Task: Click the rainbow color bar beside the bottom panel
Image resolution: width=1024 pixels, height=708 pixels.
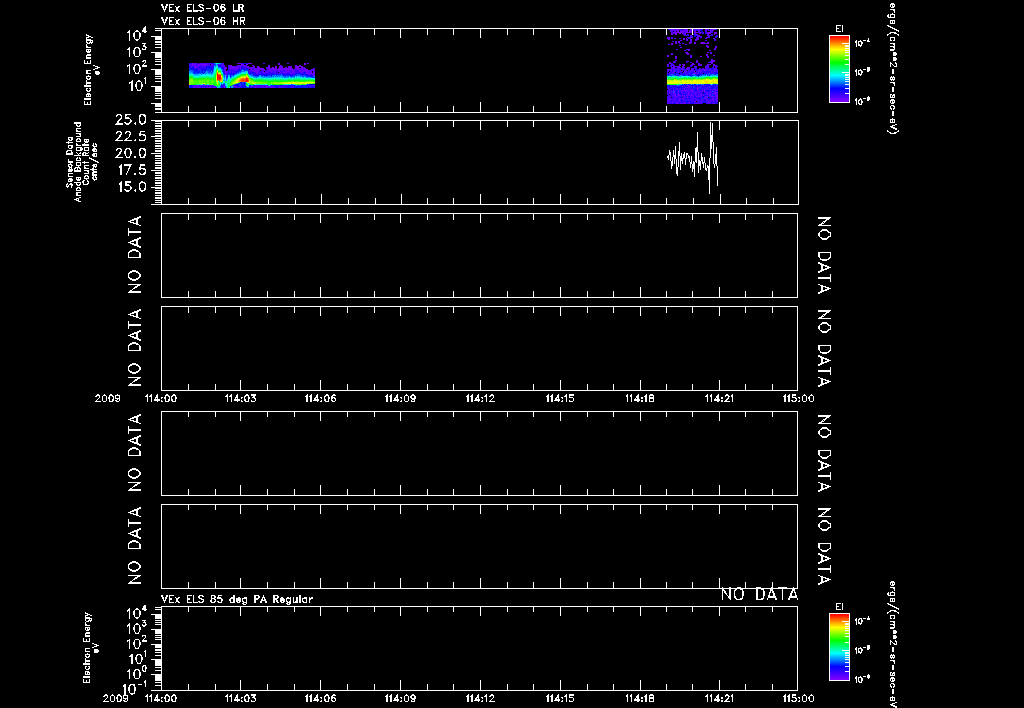Action: point(839,647)
